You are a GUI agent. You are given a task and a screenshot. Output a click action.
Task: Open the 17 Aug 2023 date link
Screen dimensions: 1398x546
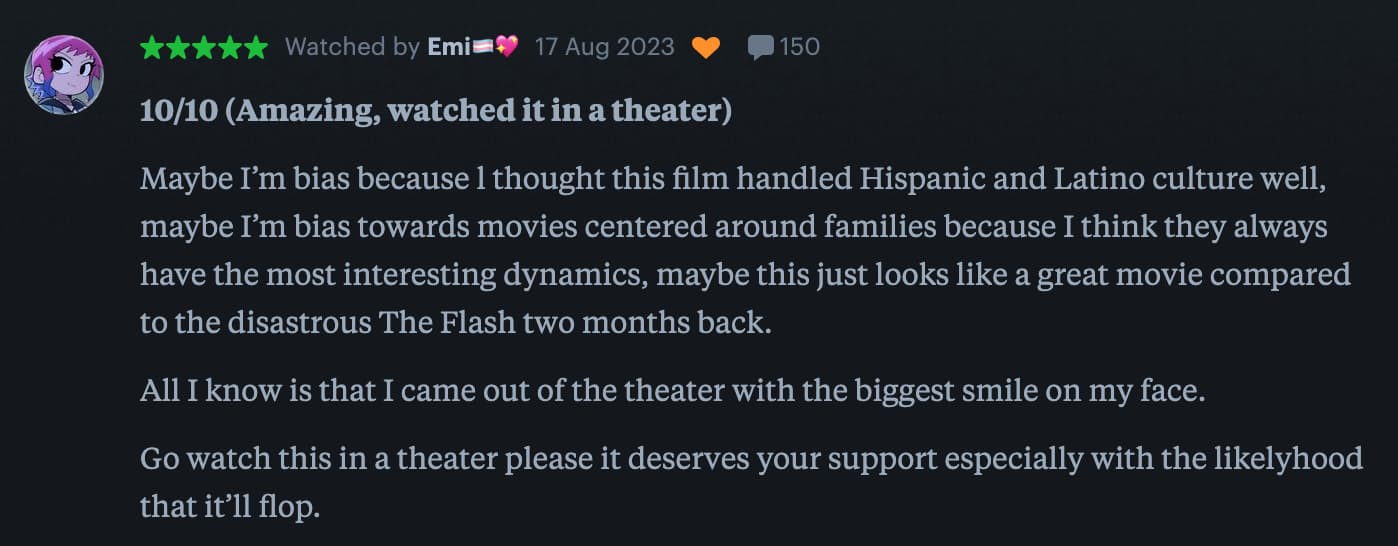[604, 47]
